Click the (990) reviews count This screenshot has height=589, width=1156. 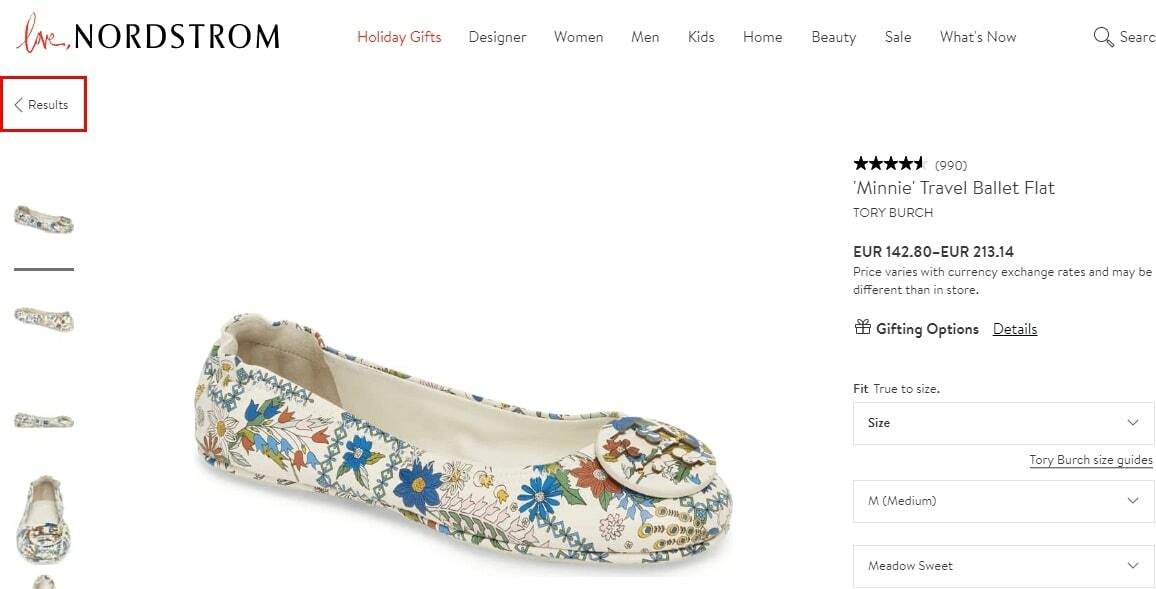click(x=951, y=165)
